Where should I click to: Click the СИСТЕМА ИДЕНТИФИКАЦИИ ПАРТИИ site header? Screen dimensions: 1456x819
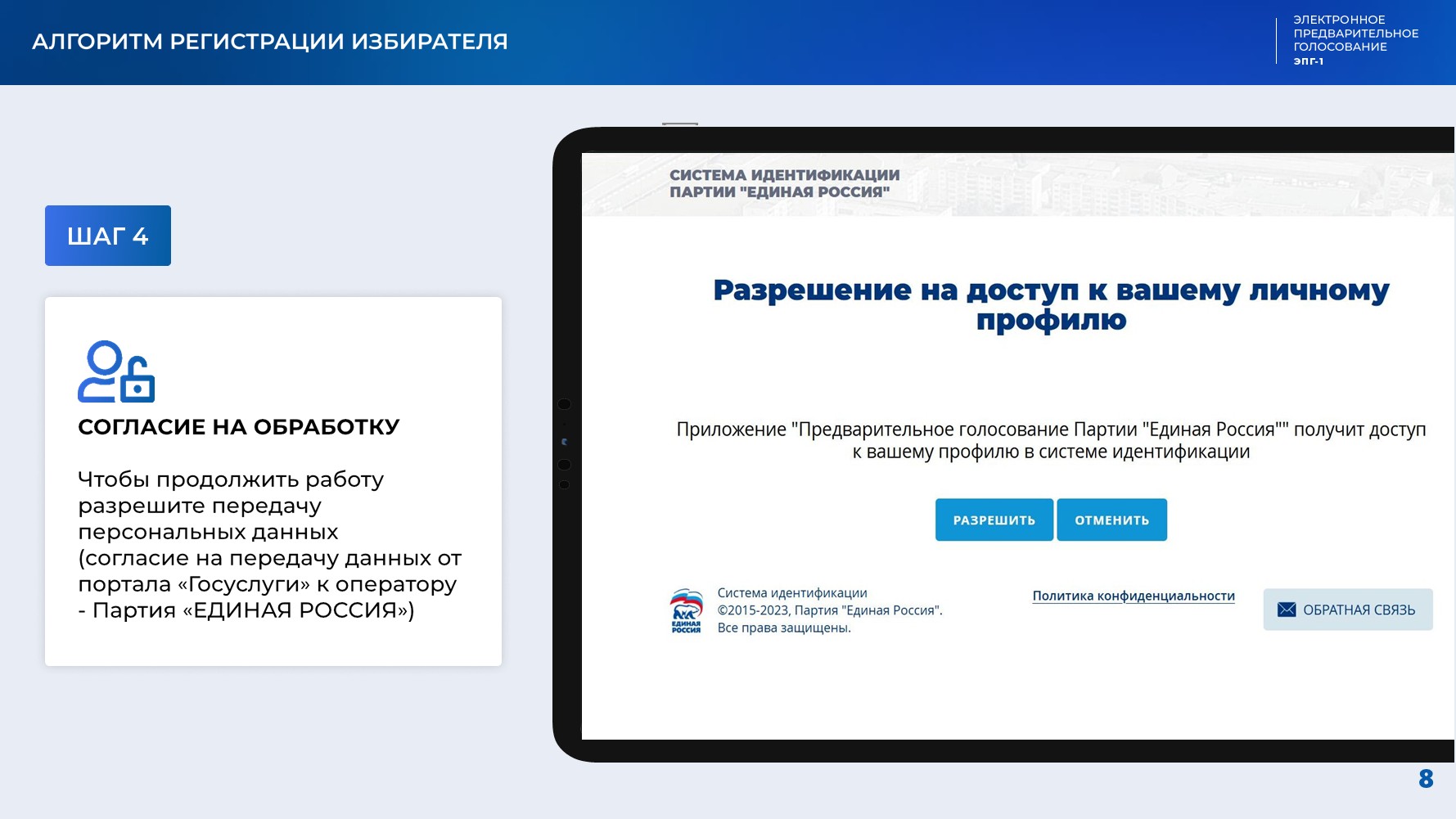[x=784, y=183]
